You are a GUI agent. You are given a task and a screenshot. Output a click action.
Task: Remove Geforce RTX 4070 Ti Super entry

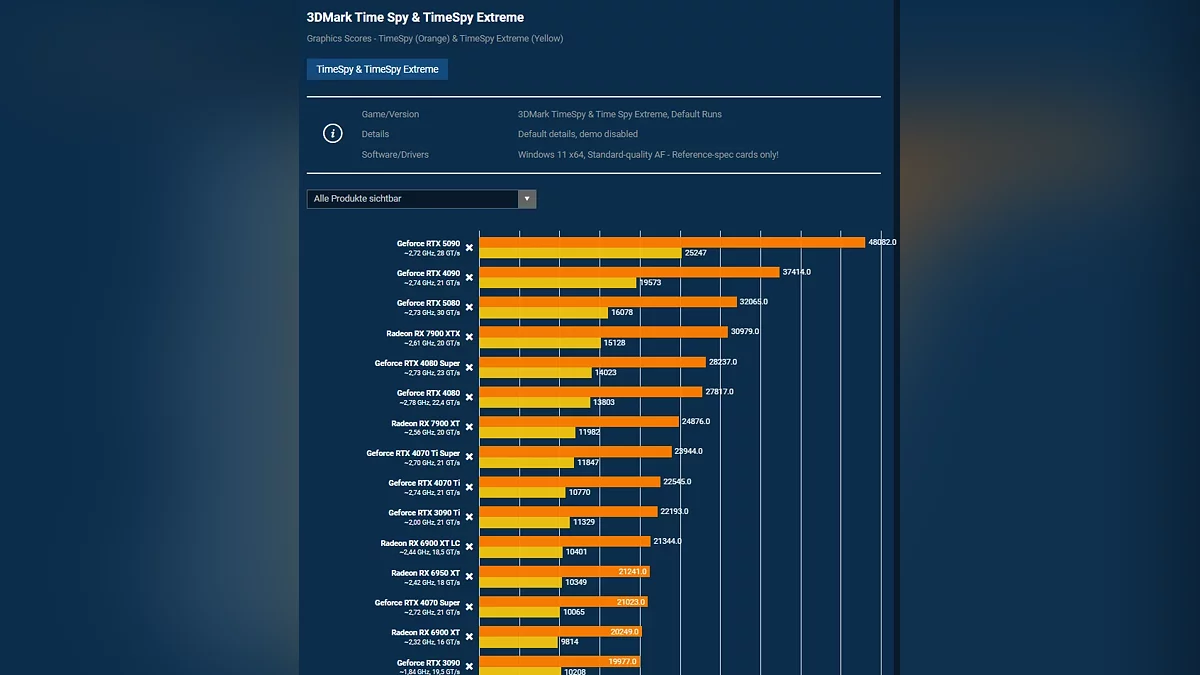click(x=469, y=458)
